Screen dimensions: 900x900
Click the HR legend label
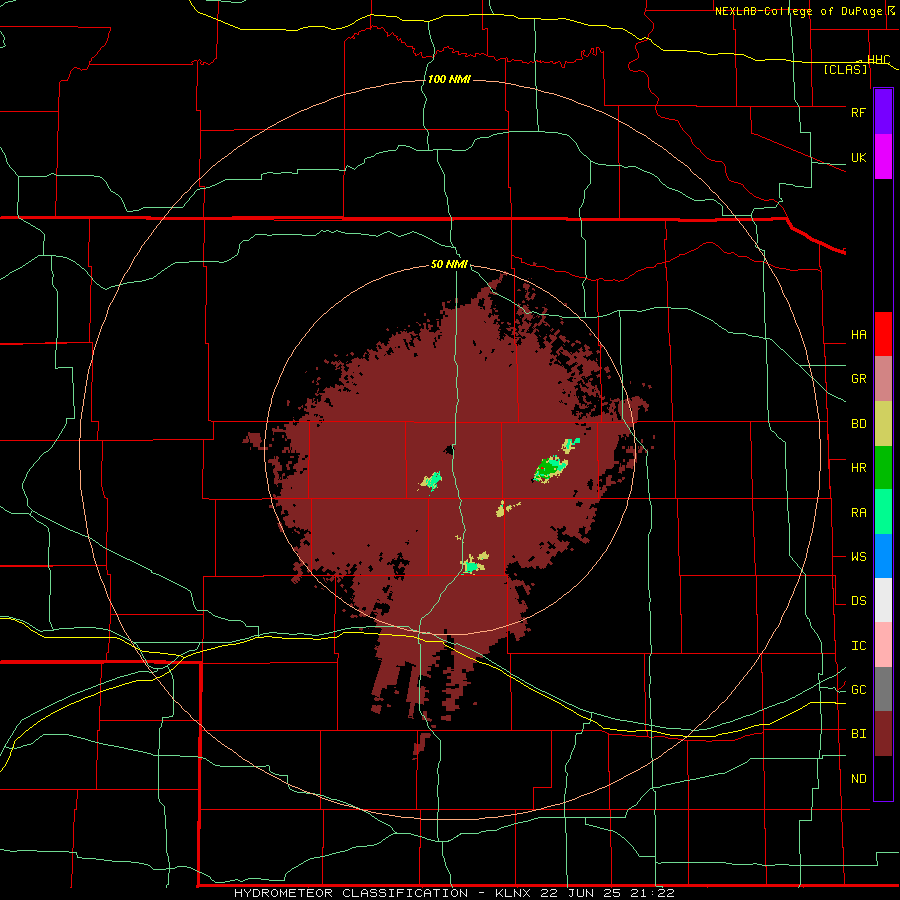click(x=858, y=468)
